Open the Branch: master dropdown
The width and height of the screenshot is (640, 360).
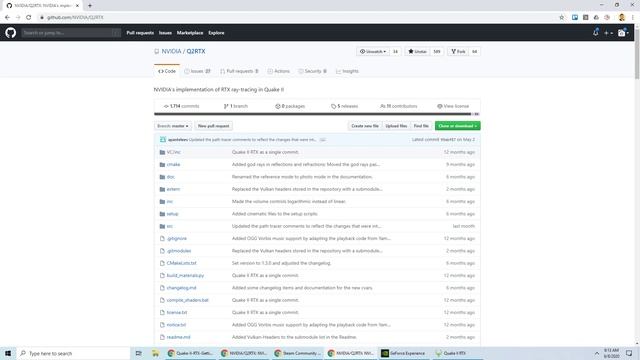pyautogui.click(x=173, y=126)
